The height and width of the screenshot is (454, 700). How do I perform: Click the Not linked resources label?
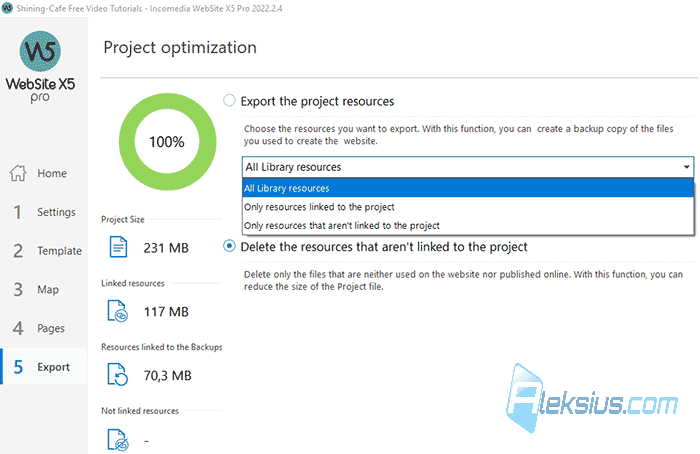[140, 411]
